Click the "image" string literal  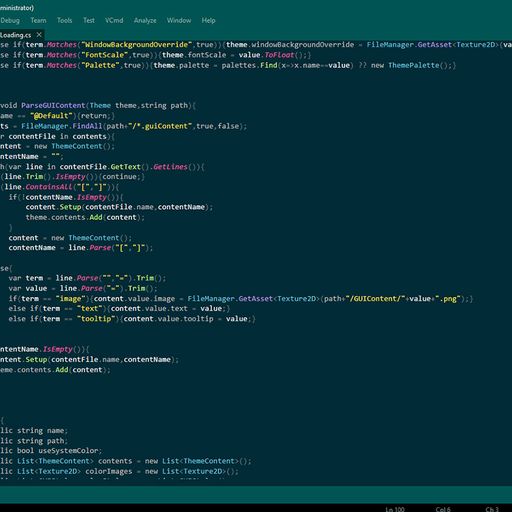point(70,299)
